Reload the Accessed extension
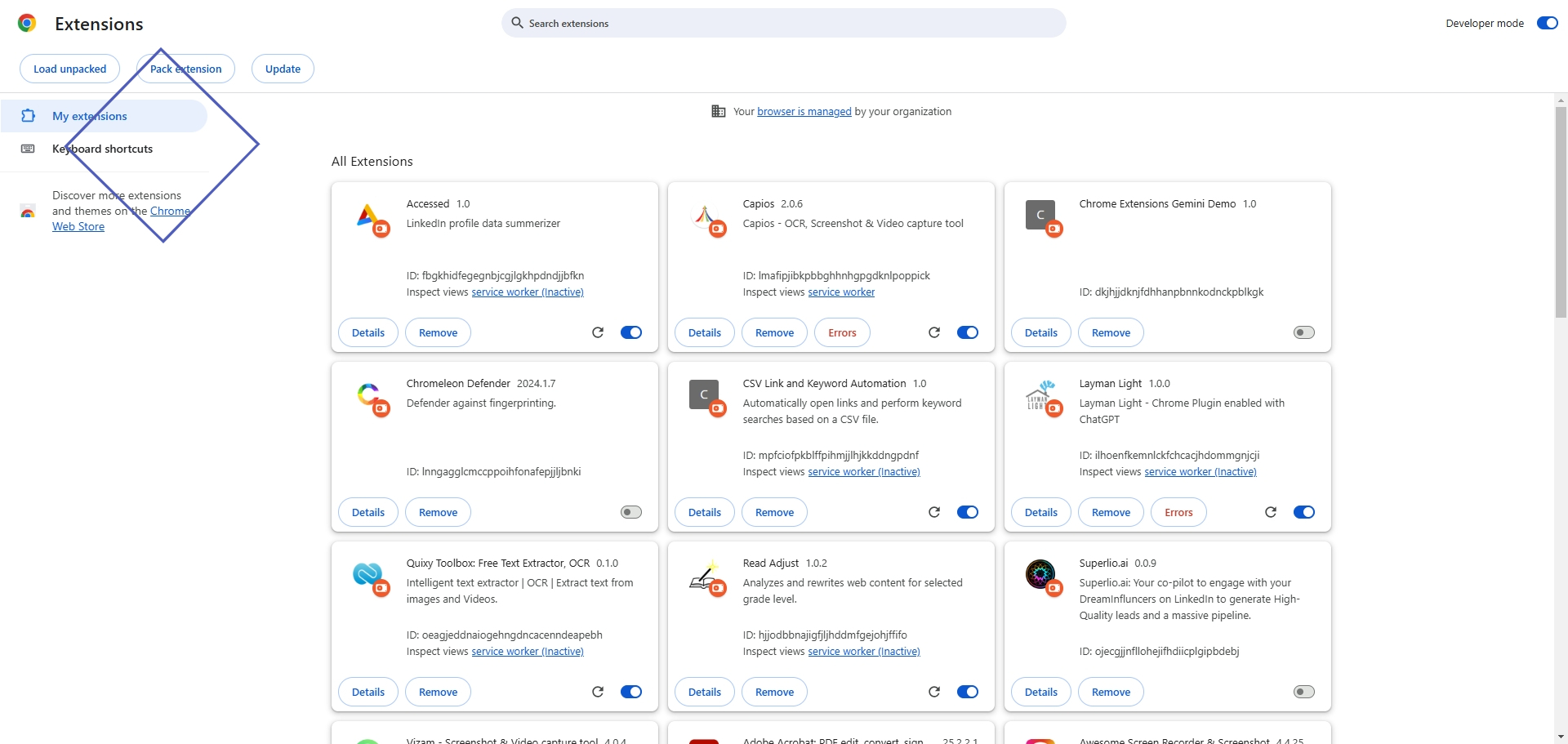This screenshot has height=744, width=1568. (598, 332)
